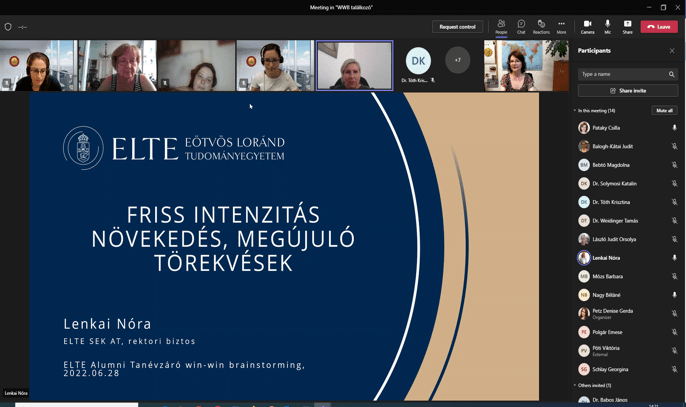Select participant Nagy Bélāné
This screenshot has width=686, height=407.
pyautogui.click(x=628, y=295)
